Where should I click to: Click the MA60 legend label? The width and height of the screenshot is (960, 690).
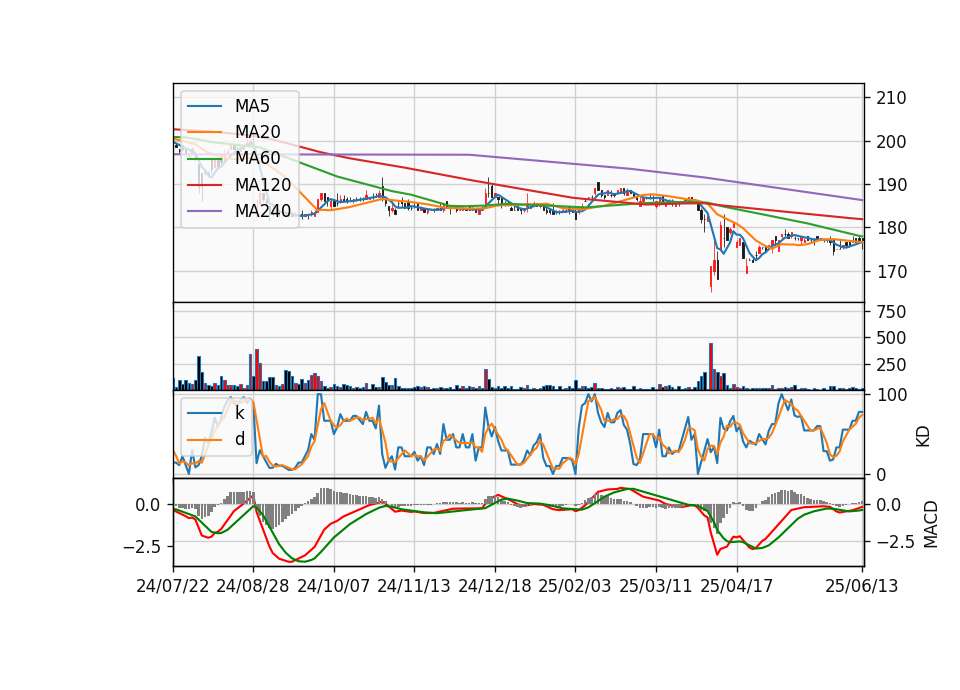[x=257, y=158]
